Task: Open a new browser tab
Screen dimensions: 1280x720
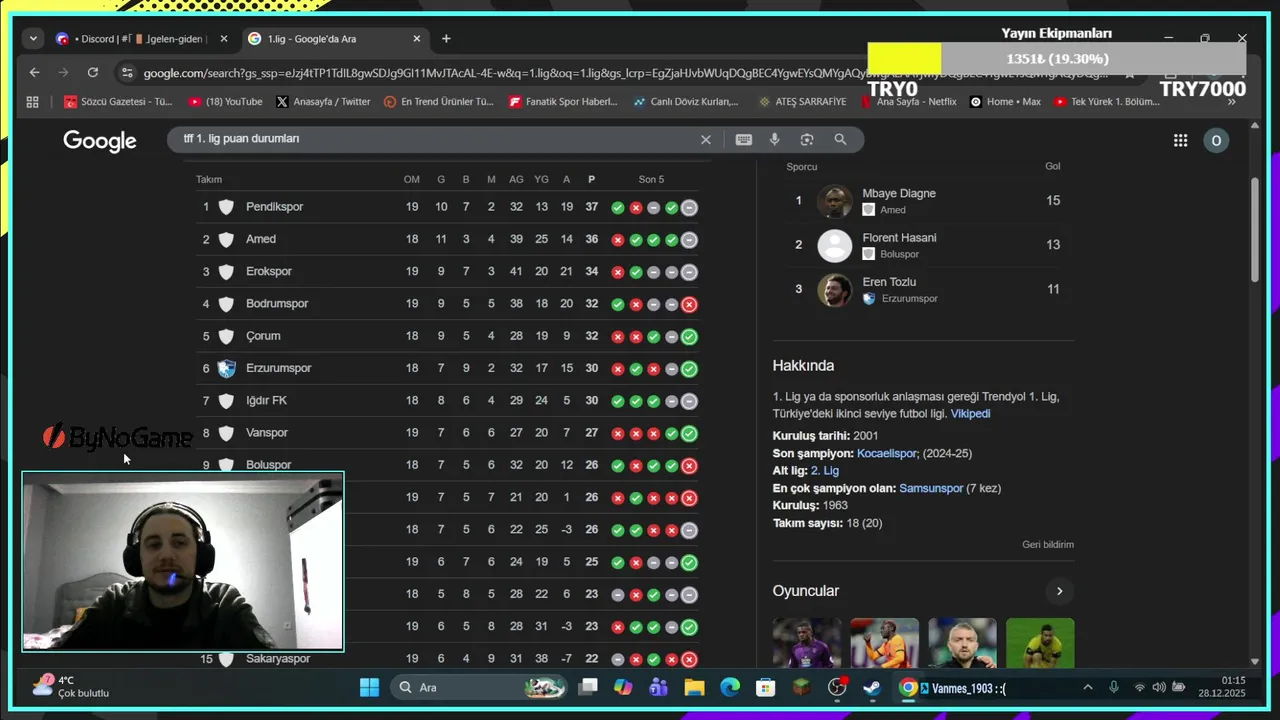Action: click(446, 39)
